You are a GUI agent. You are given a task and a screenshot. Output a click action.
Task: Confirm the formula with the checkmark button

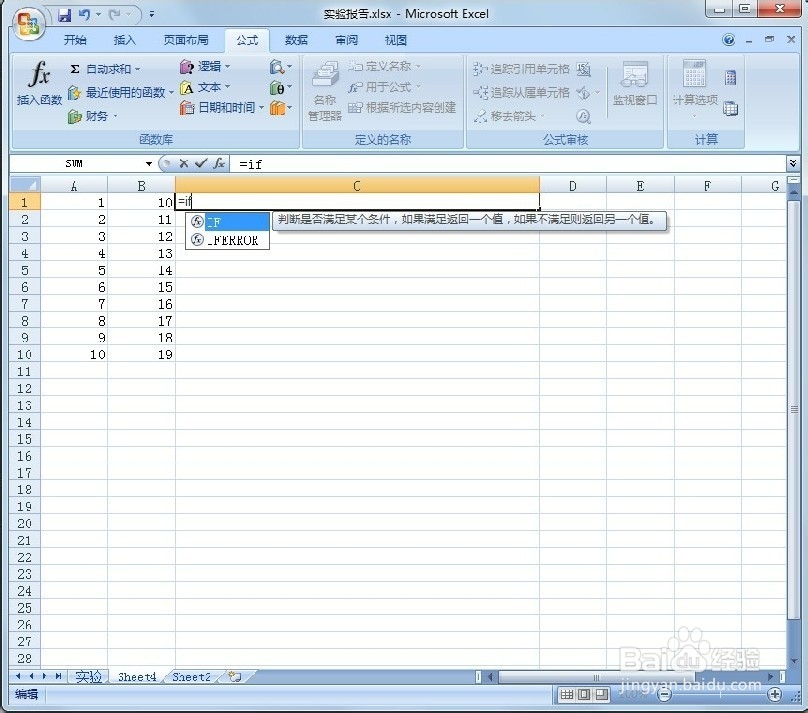(200, 162)
